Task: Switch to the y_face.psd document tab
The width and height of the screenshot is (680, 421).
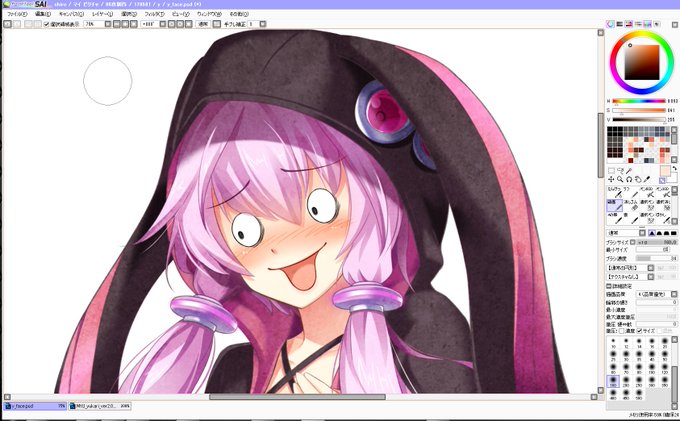Action: coord(36,406)
